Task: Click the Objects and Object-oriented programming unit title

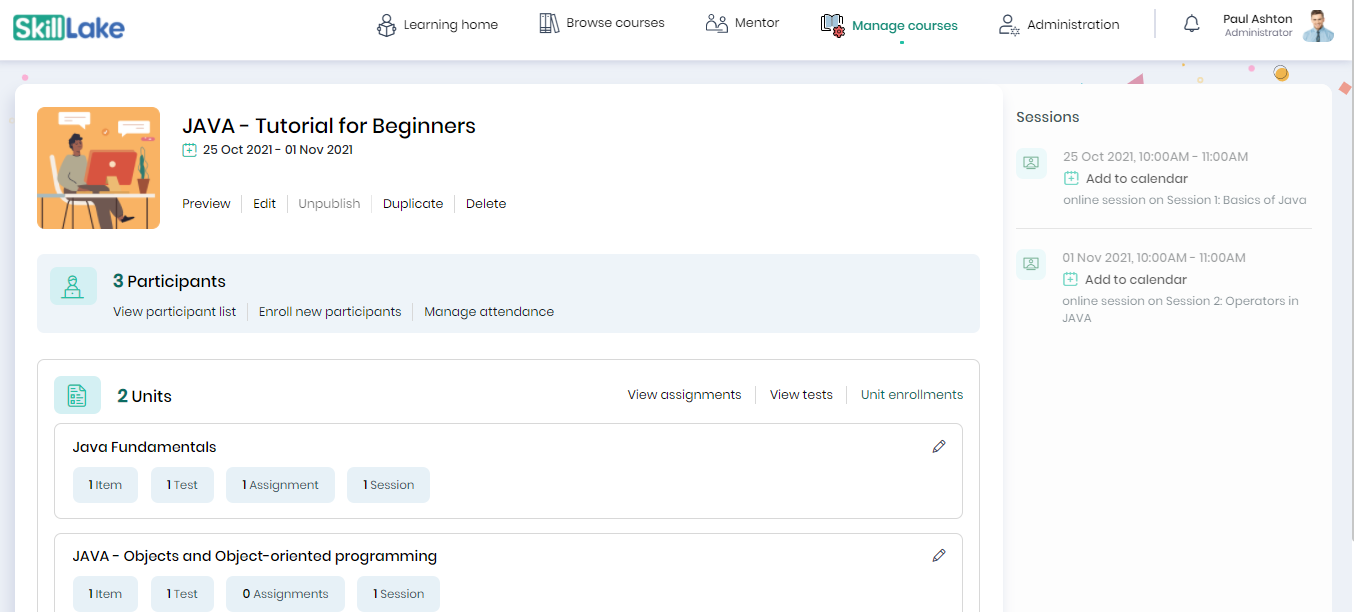Action: coord(255,556)
